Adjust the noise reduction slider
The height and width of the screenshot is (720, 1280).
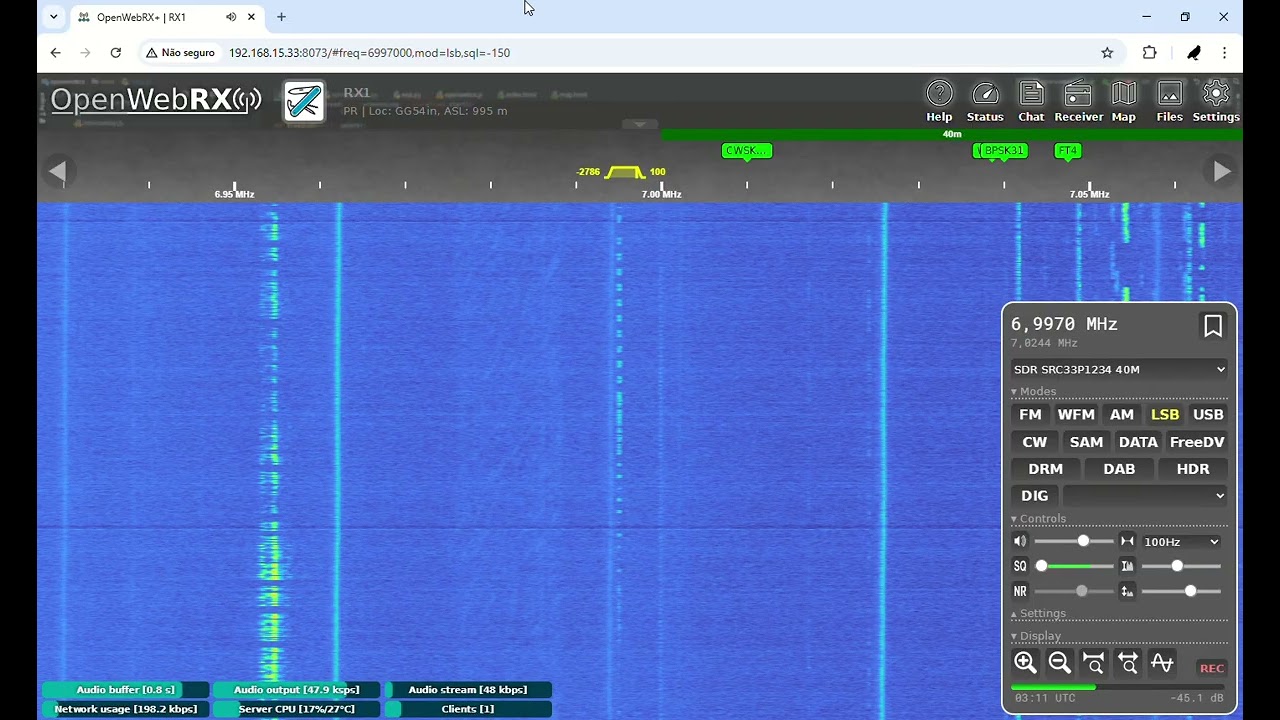(x=1074, y=591)
